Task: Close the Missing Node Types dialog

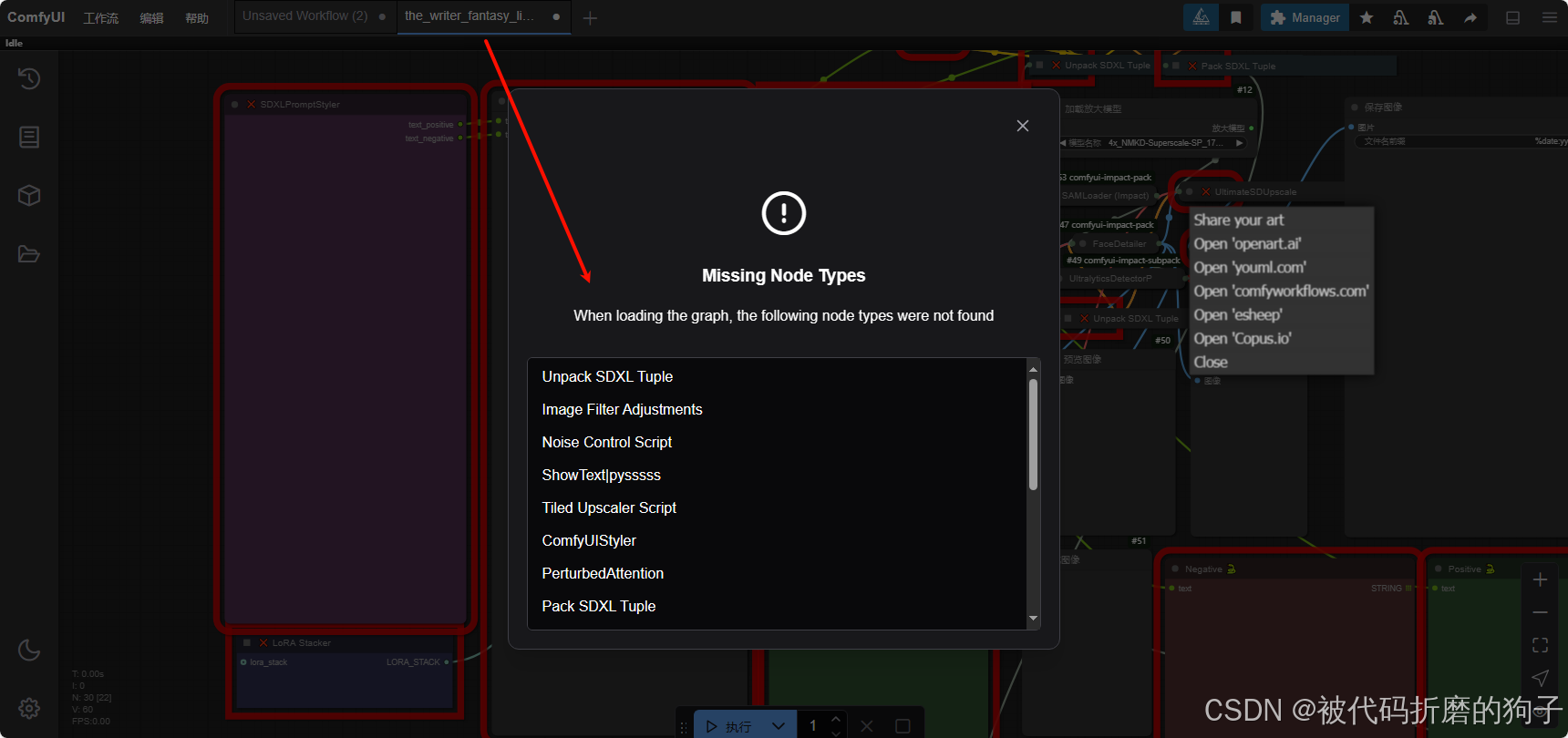Action: click(x=1023, y=126)
